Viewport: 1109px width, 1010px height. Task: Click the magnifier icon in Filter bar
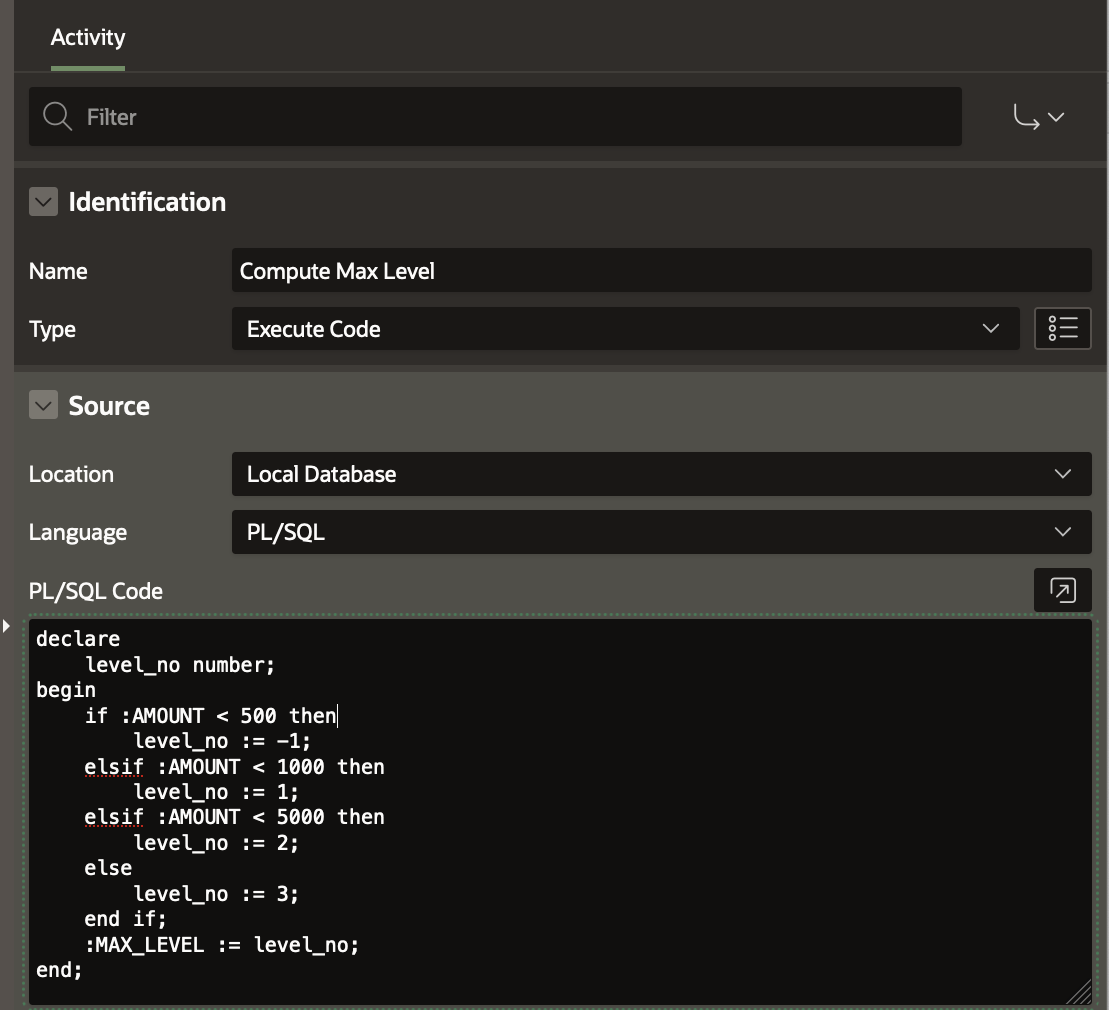click(x=58, y=117)
